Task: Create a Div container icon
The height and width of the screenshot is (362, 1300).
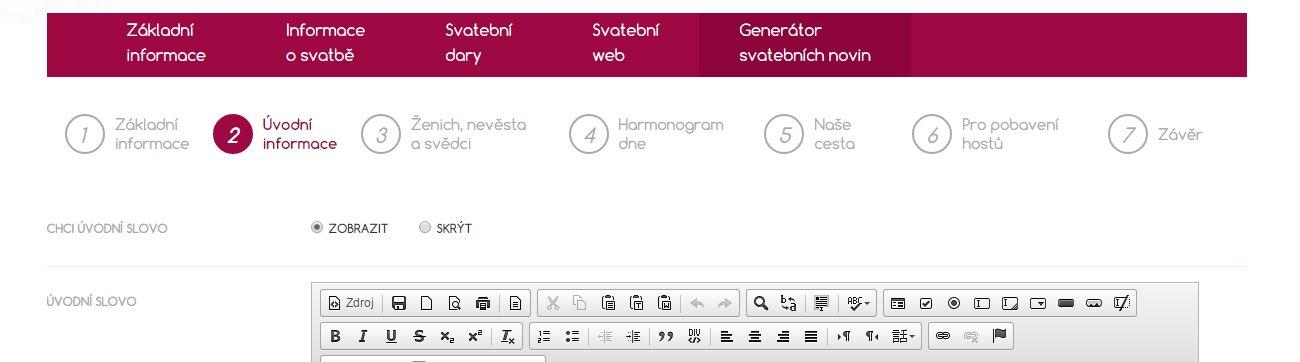Action: (x=694, y=336)
